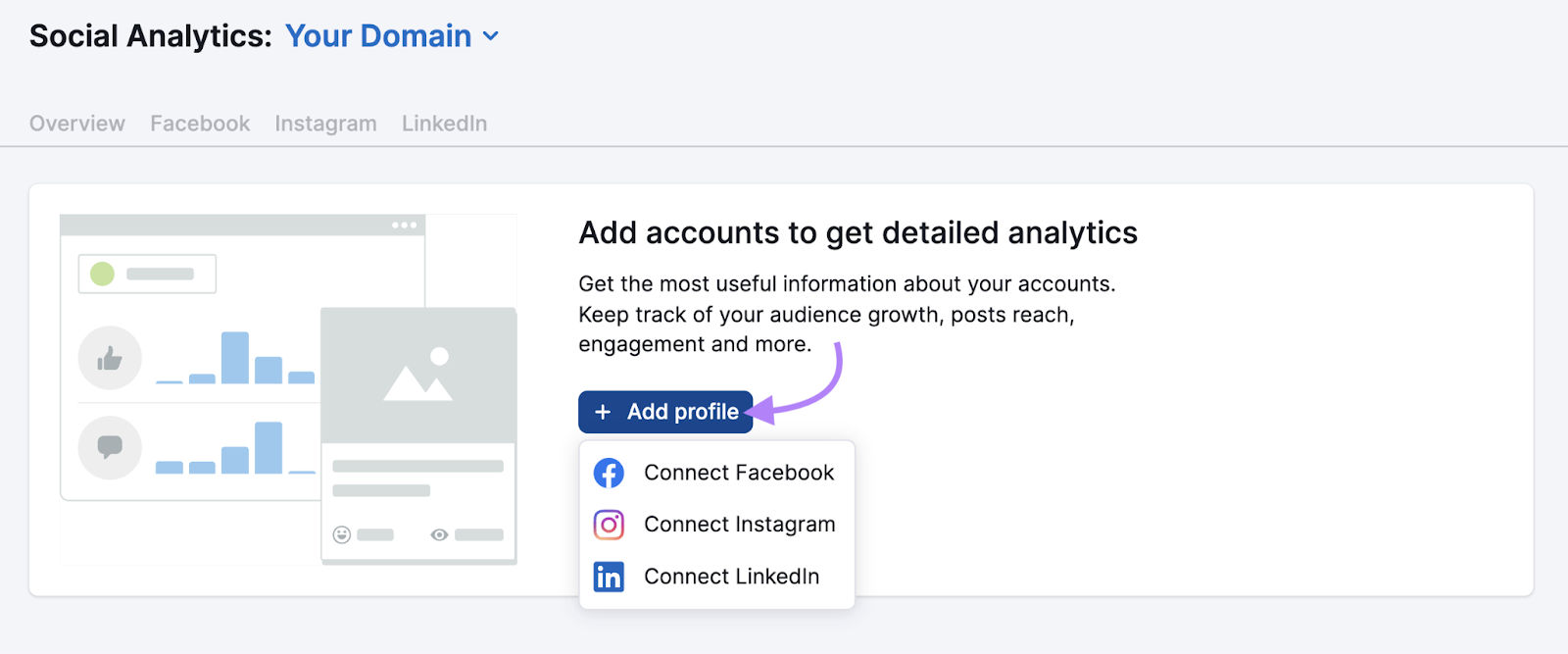Click the Instagram camera icon in the menu
Viewport: 1568px width, 654px height.
tap(610, 525)
